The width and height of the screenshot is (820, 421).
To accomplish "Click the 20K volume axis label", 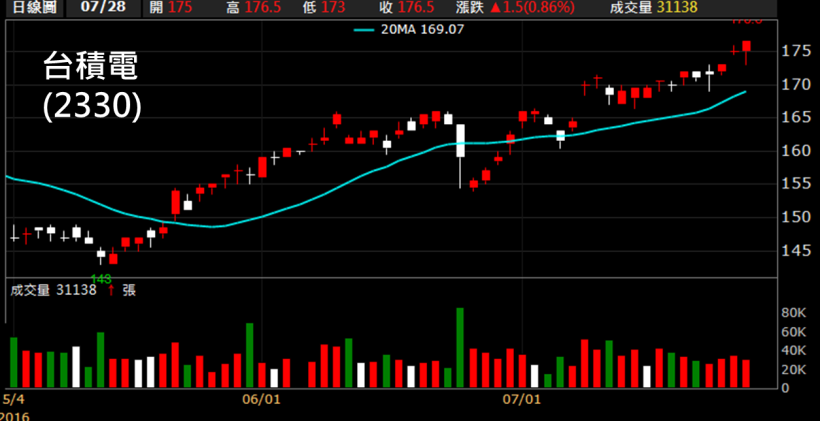I will click(x=793, y=370).
